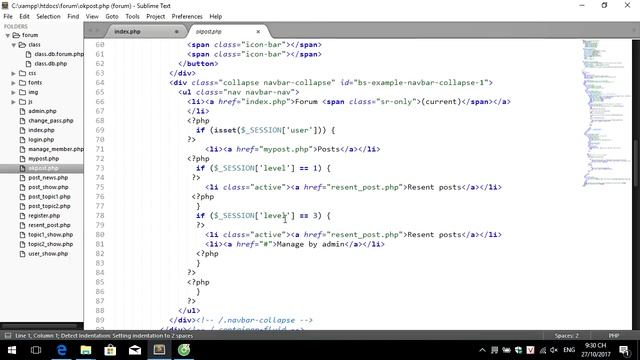
Task: Close the okpost.php tab
Action: point(258,31)
